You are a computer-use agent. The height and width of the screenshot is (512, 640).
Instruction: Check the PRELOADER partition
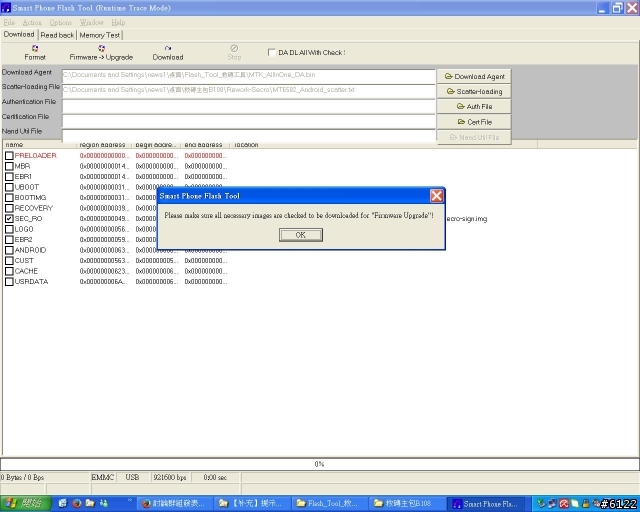pos(9,156)
